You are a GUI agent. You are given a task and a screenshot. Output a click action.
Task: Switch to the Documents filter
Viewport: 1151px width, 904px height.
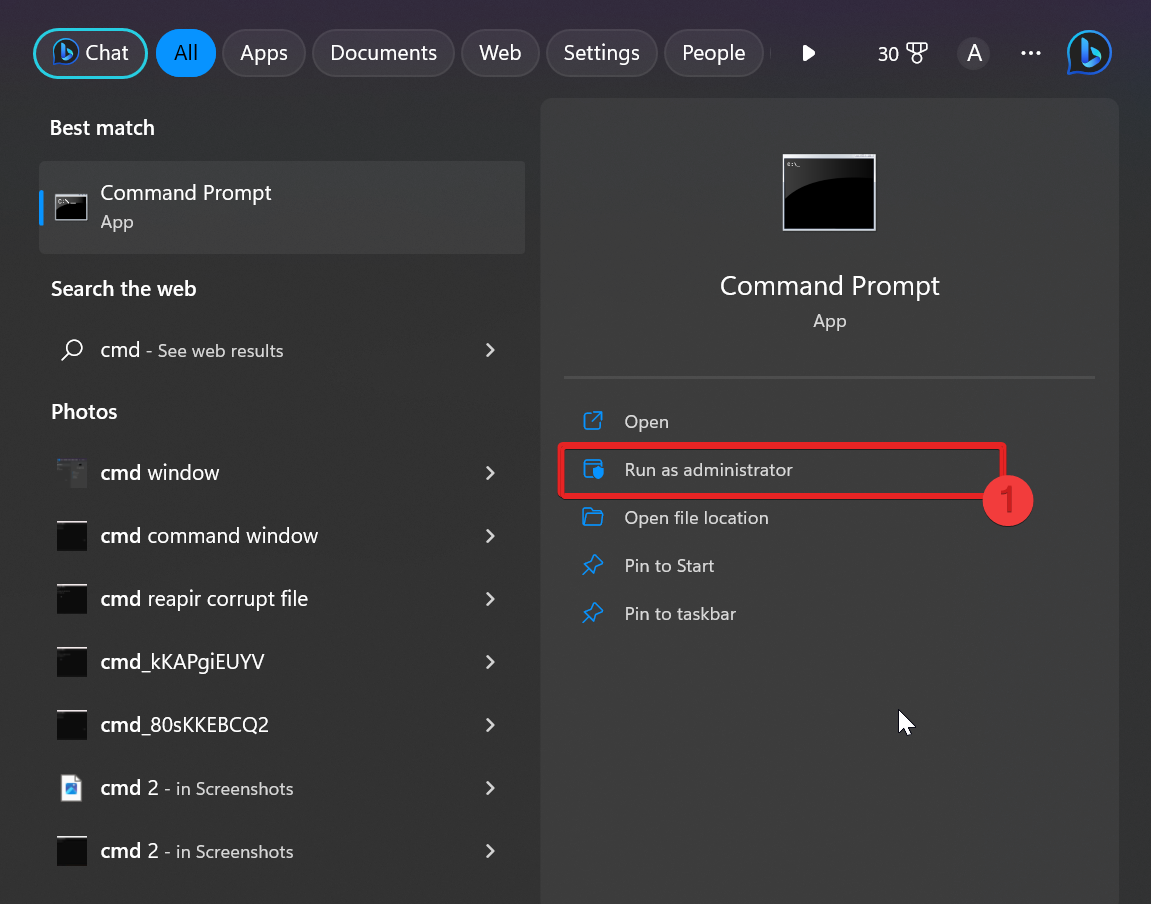[x=383, y=53]
